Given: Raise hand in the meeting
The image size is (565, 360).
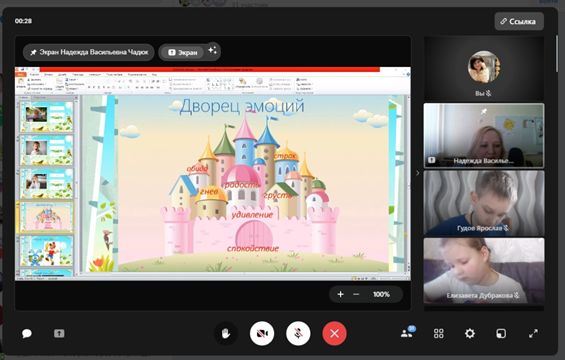Looking at the screenshot, I should pyautogui.click(x=226, y=333).
